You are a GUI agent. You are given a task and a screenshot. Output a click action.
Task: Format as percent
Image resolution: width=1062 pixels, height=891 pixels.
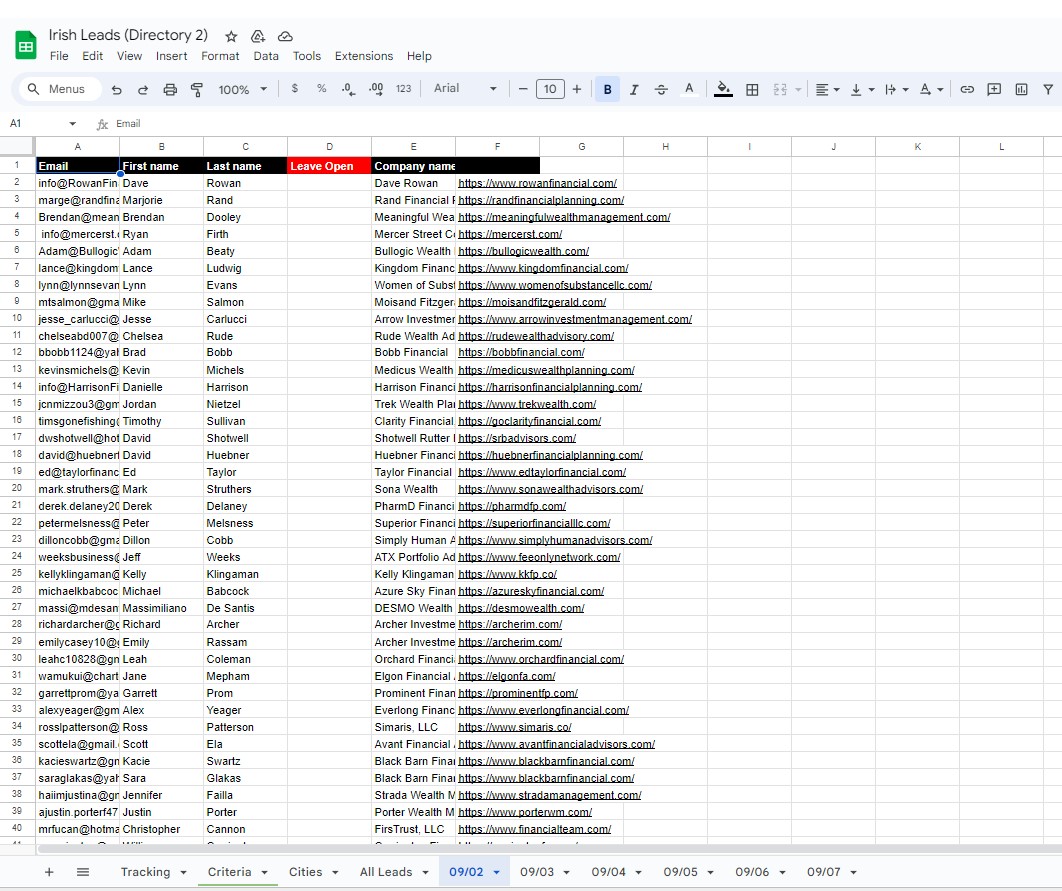click(x=322, y=89)
